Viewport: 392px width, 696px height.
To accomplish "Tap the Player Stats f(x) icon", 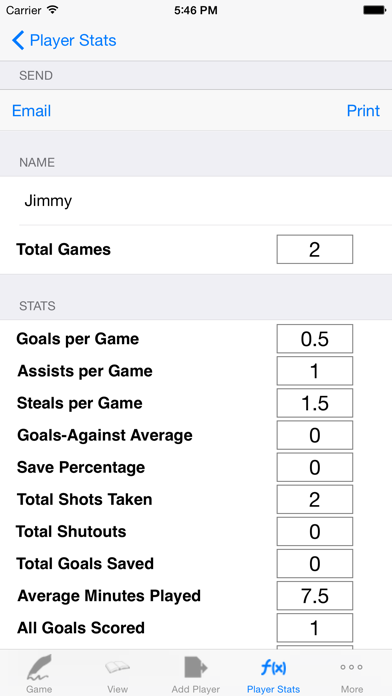I will click(273, 668).
